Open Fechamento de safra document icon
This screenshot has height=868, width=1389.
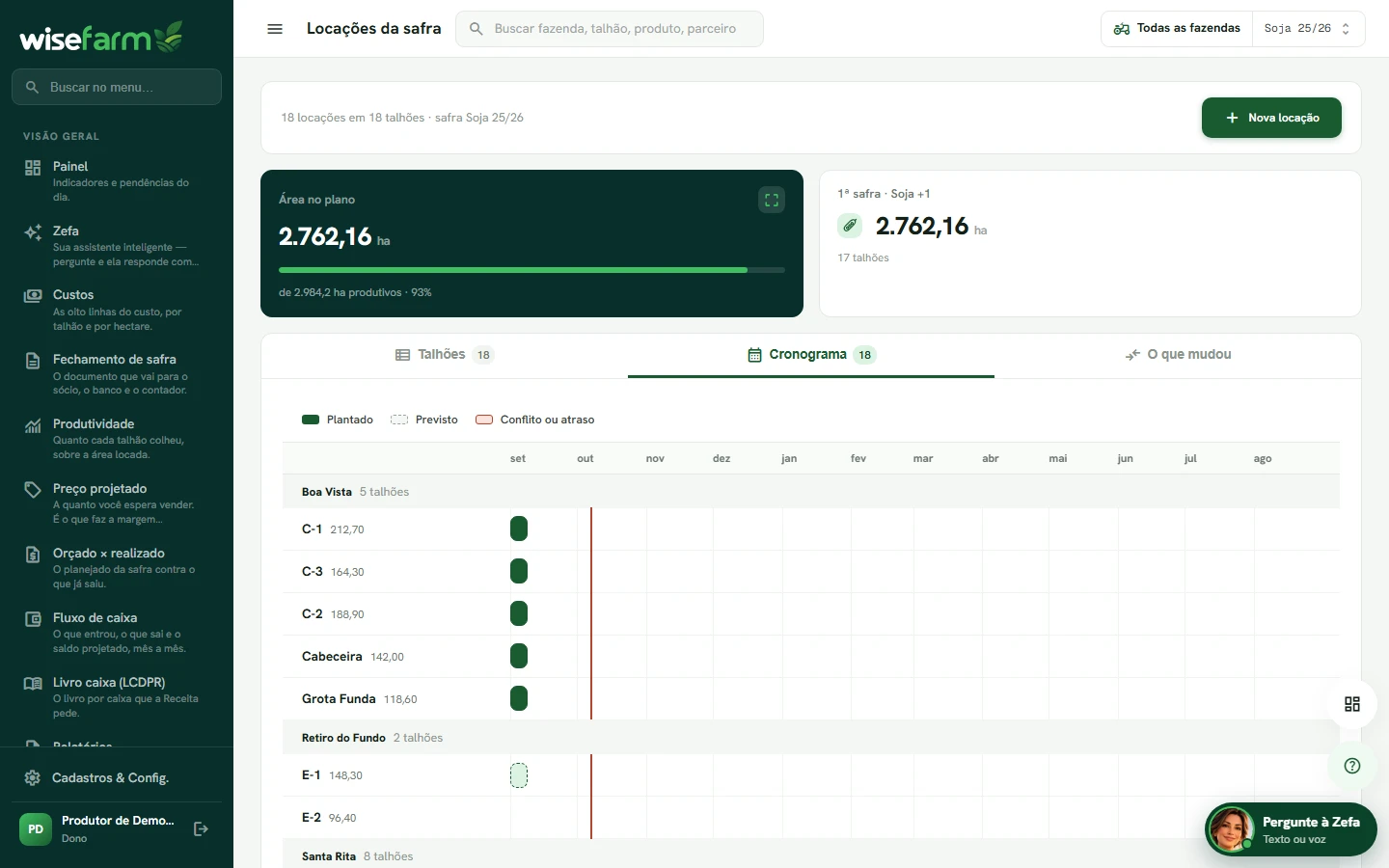pyautogui.click(x=33, y=361)
